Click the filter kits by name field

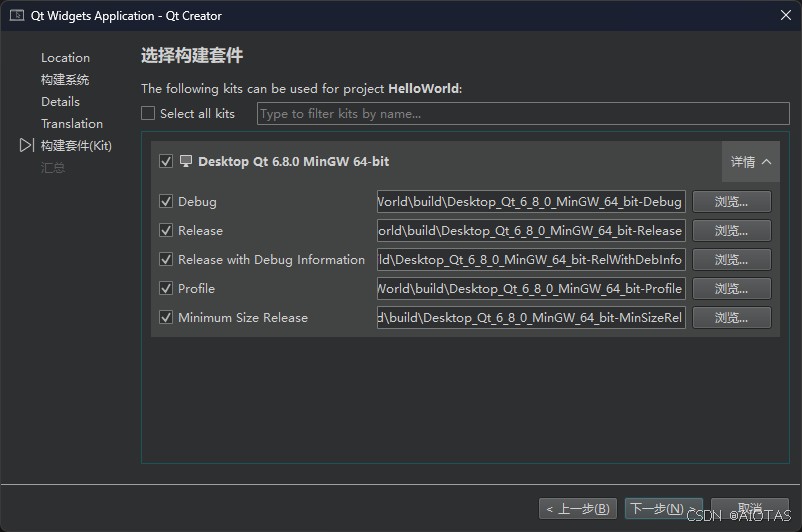point(523,114)
